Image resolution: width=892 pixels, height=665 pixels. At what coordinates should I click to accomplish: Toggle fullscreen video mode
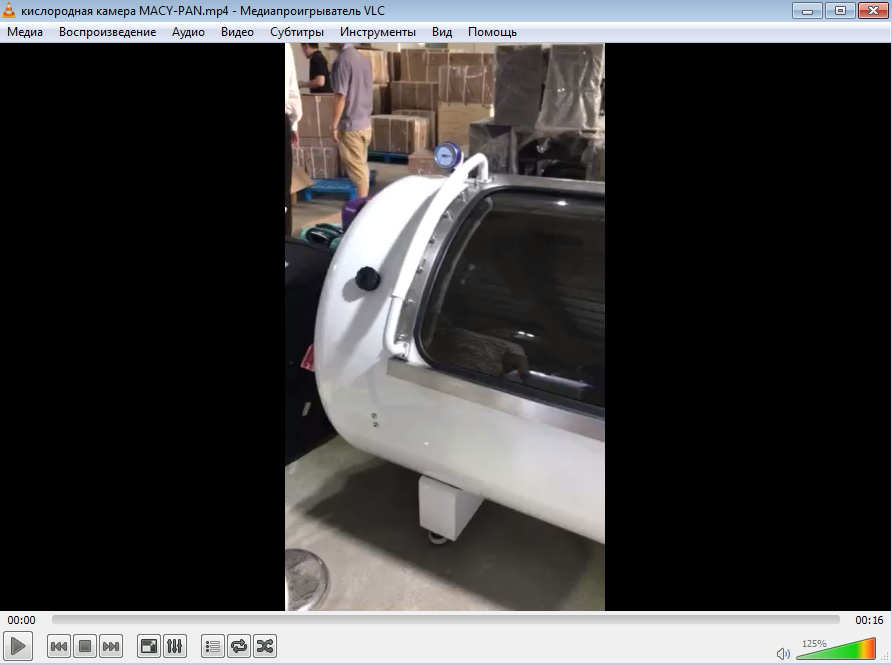point(148,646)
